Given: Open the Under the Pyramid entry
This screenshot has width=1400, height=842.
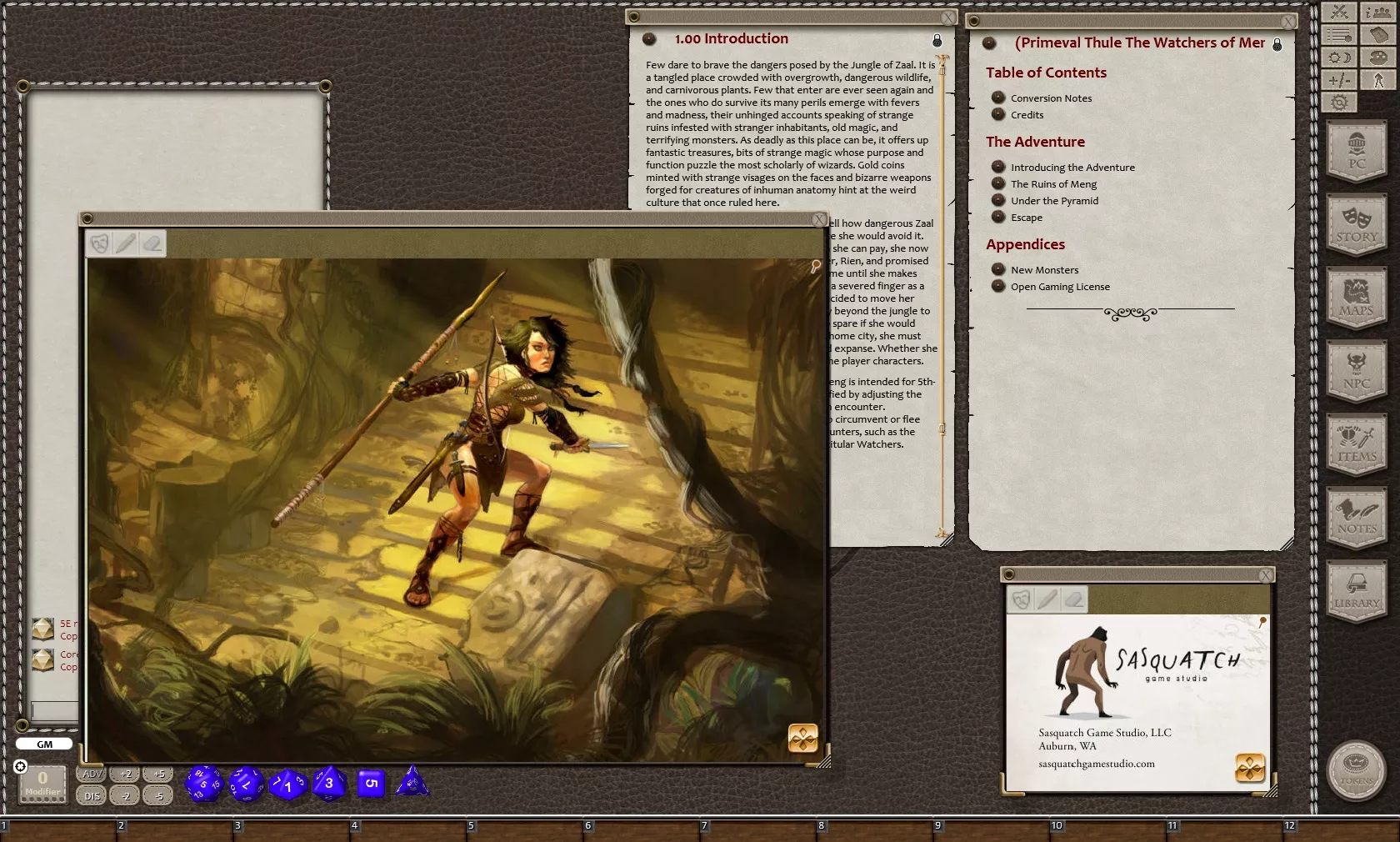Looking at the screenshot, I should (1054, 201).
